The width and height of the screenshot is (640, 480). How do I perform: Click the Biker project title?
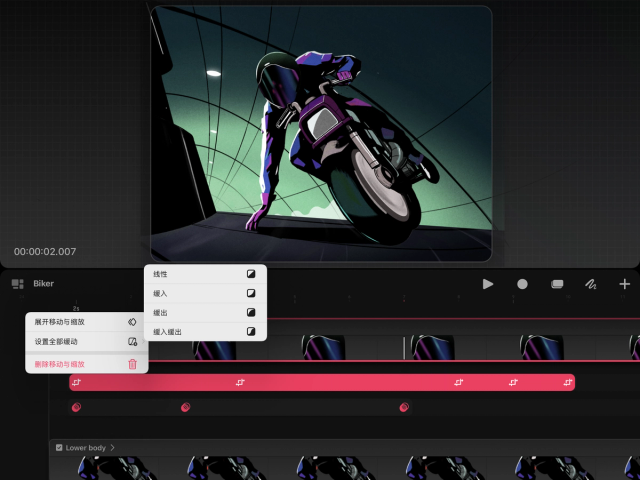click(44, 284)
